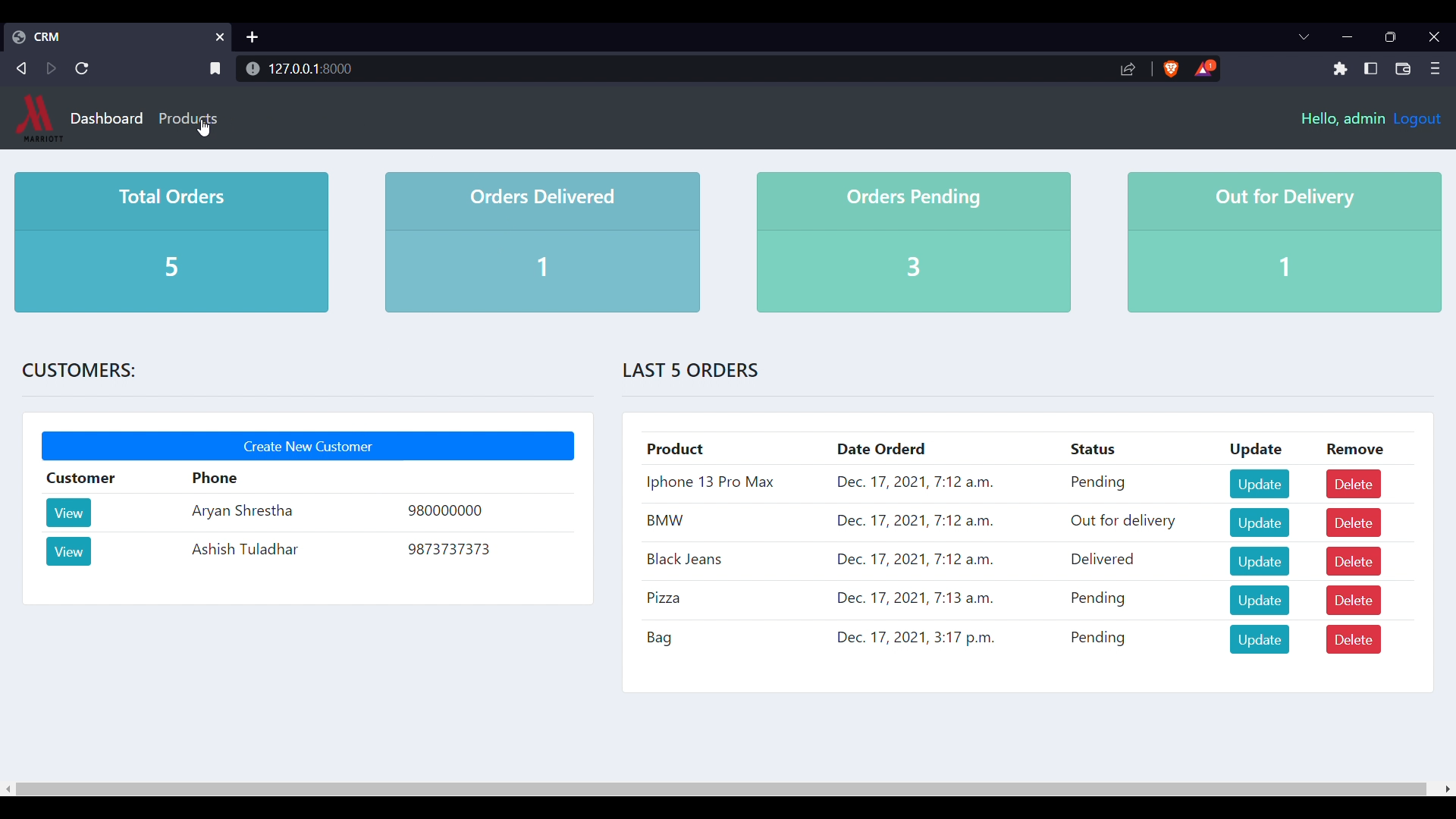Click the Marriott logo icon
The width and height of the screenshot is (1456, 819).
coord(36,118)
